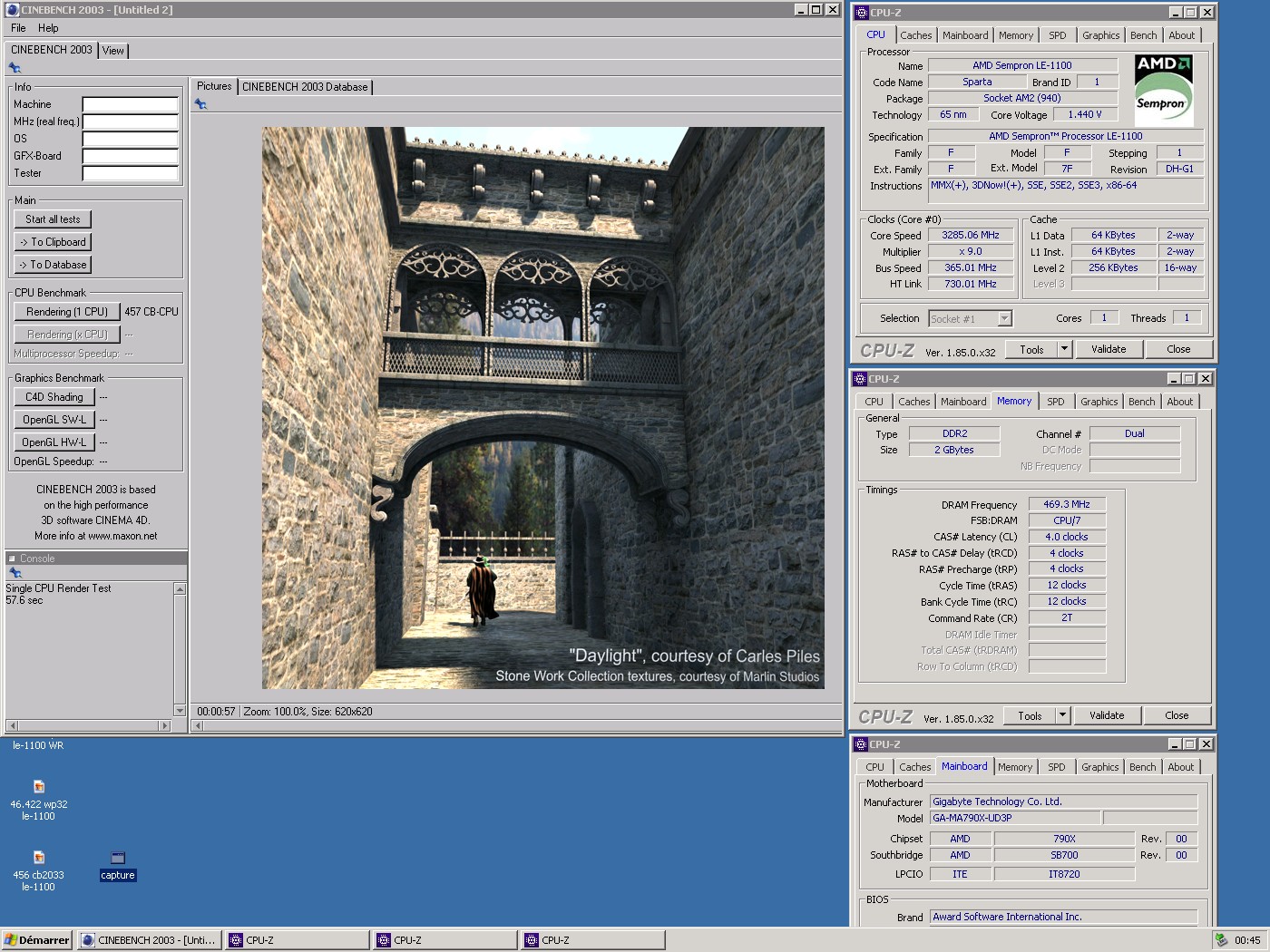Open CPU tab in Memory CPU-Z window
The width and height of the screenshot is (1270, 952).
(874, 402)
